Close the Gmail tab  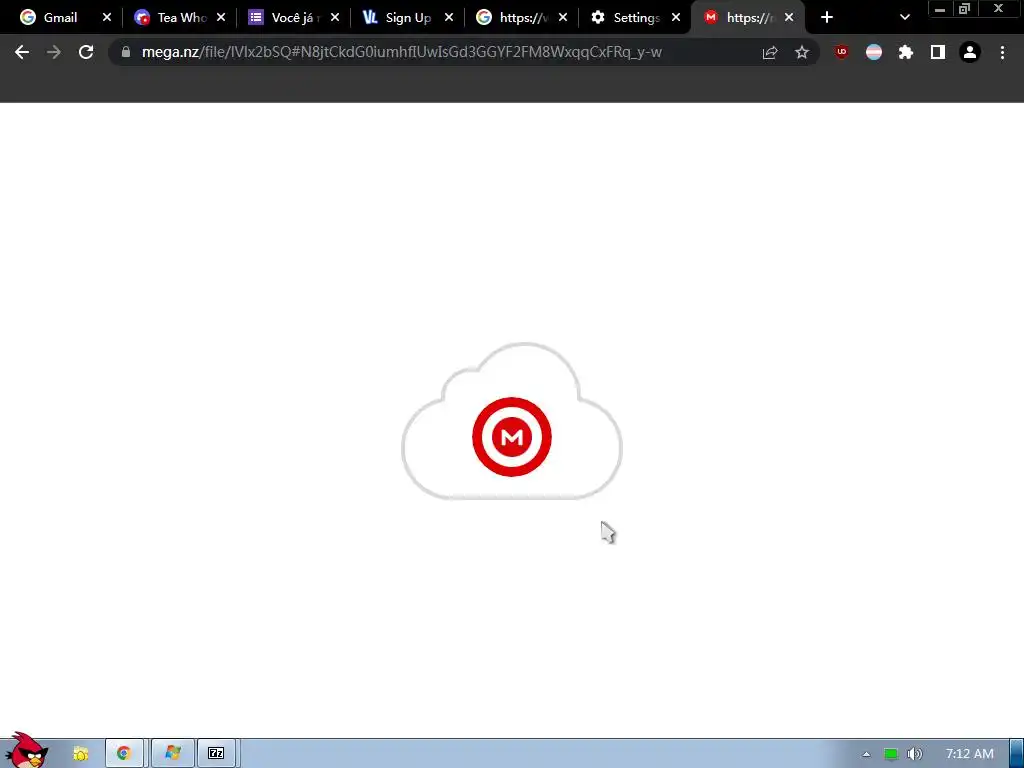click(107, 18)
